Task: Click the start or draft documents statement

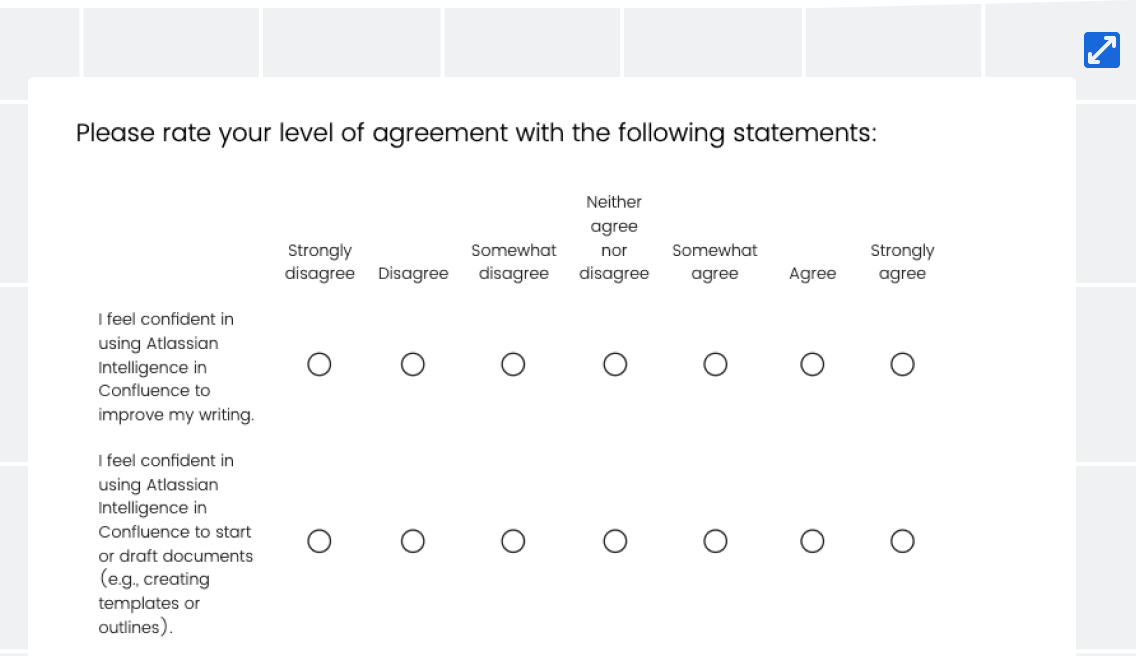Action: (x=176, y=544)
